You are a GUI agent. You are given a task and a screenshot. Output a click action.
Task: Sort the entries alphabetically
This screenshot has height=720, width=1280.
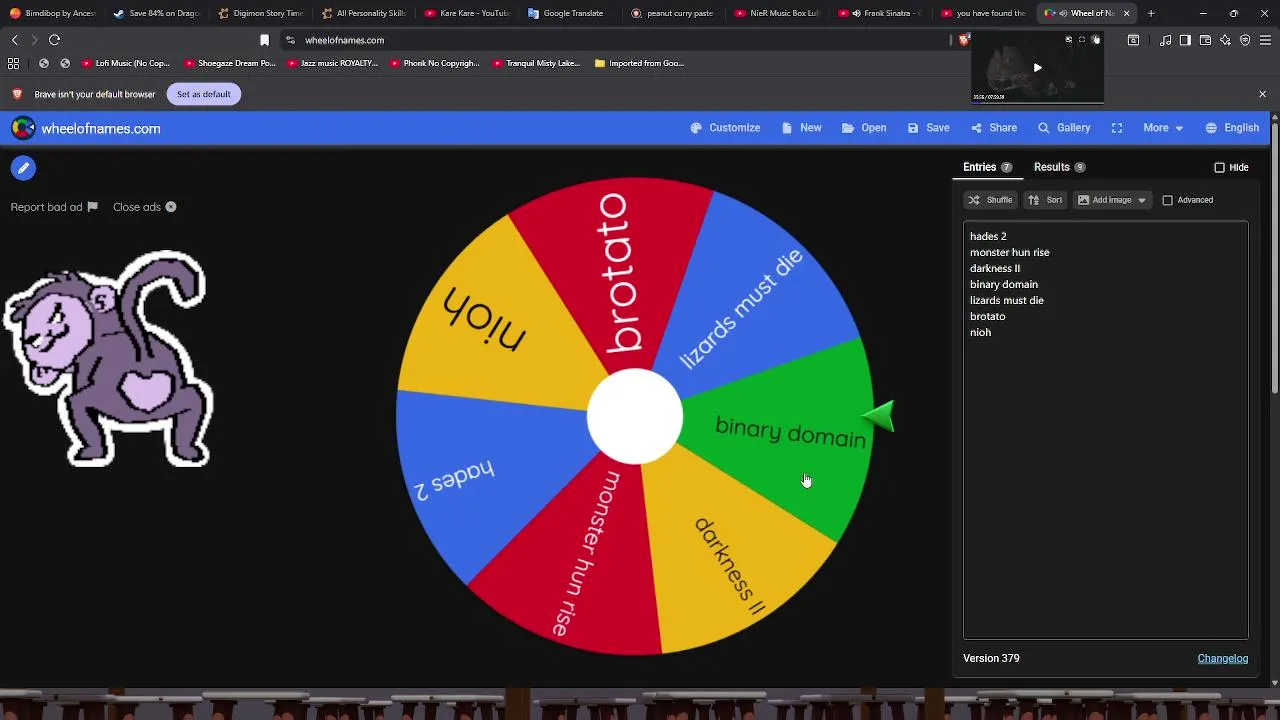pos(1045,200)
